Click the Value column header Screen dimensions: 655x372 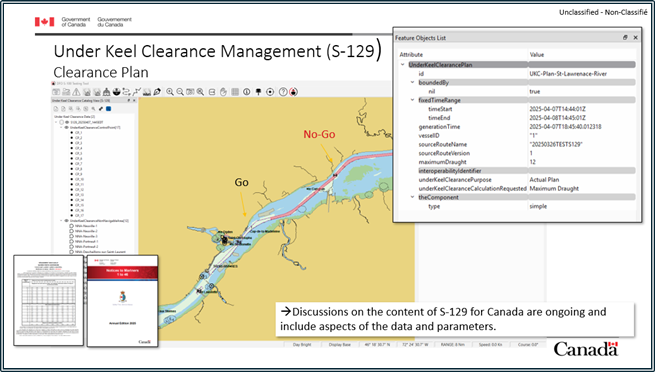pyautogui.click(x=537, y=55)
